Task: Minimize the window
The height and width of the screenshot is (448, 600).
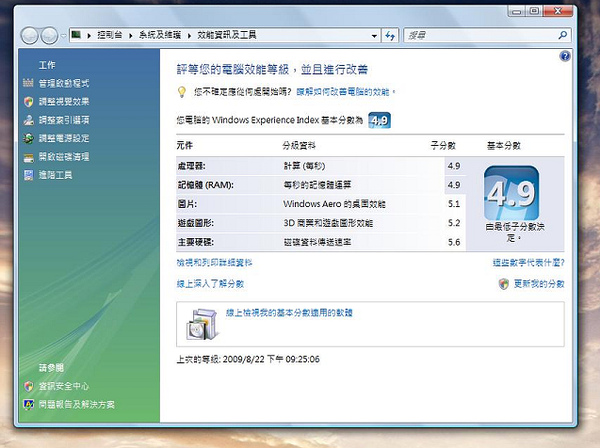Action: (x=517, y=11)
